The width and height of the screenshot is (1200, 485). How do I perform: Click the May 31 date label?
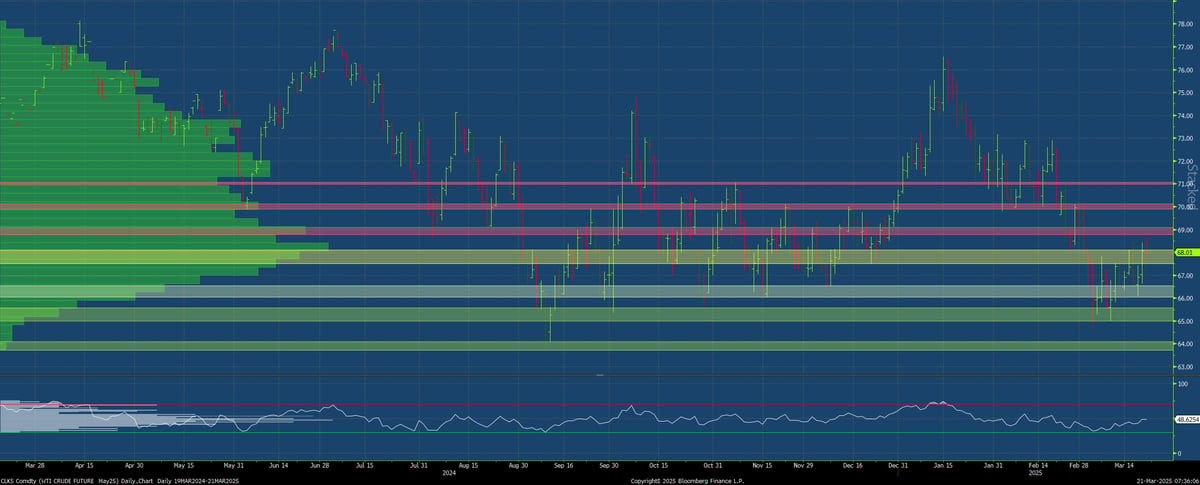[x=234, y=465]
